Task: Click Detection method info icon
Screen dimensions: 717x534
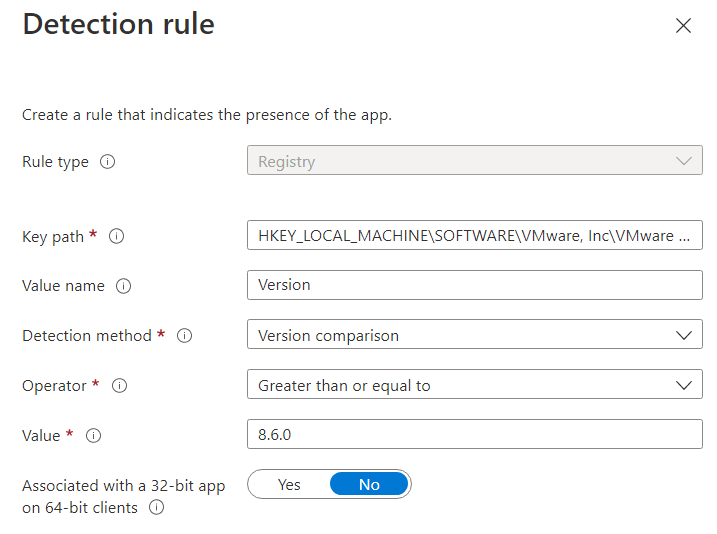Action: pos(184,336)
